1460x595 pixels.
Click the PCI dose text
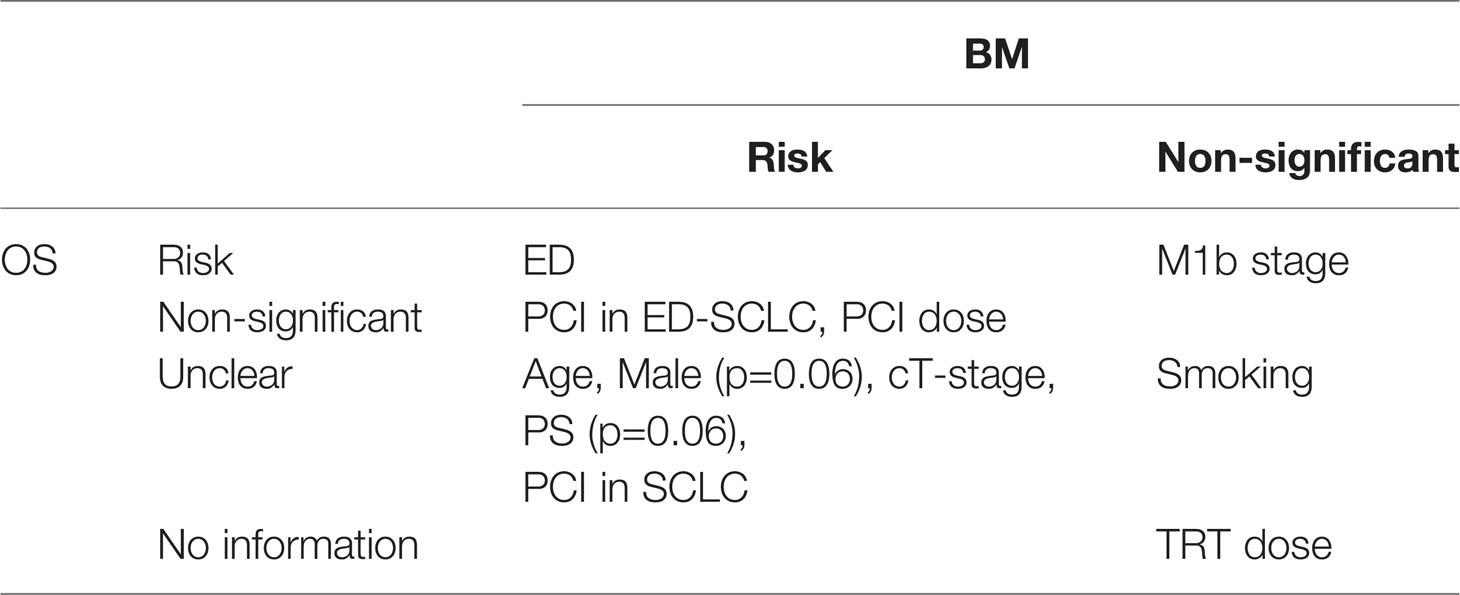coord(923,318)
